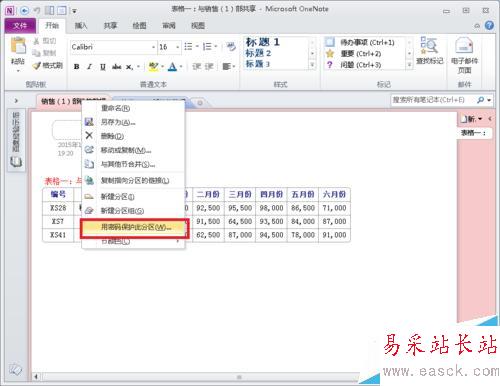The height and width of the screenshot is (386, 500).
Task: Expand the tags gallery list
Action: click(409, 65)
